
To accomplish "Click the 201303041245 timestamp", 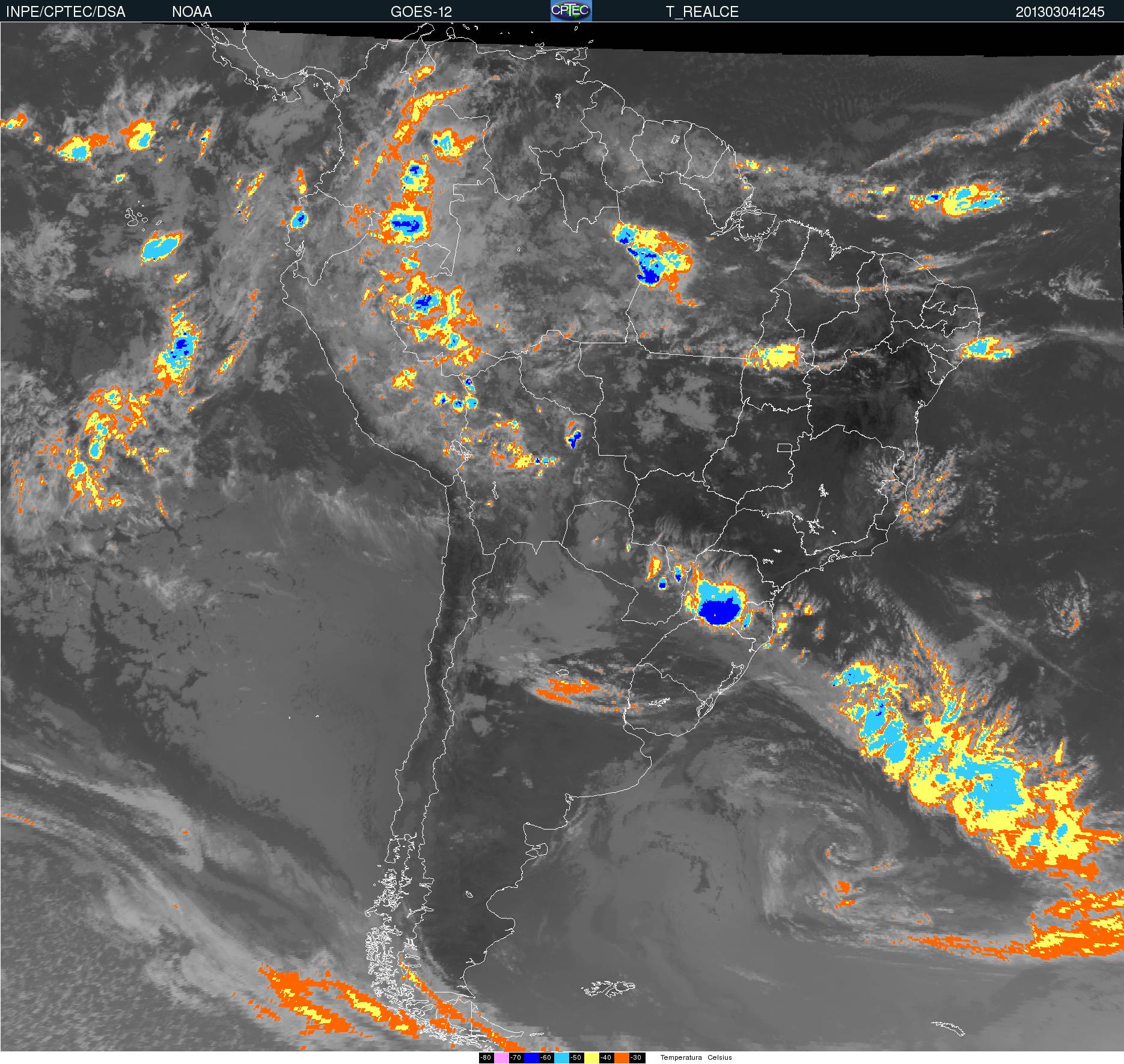I will [x=1060, y=12].
